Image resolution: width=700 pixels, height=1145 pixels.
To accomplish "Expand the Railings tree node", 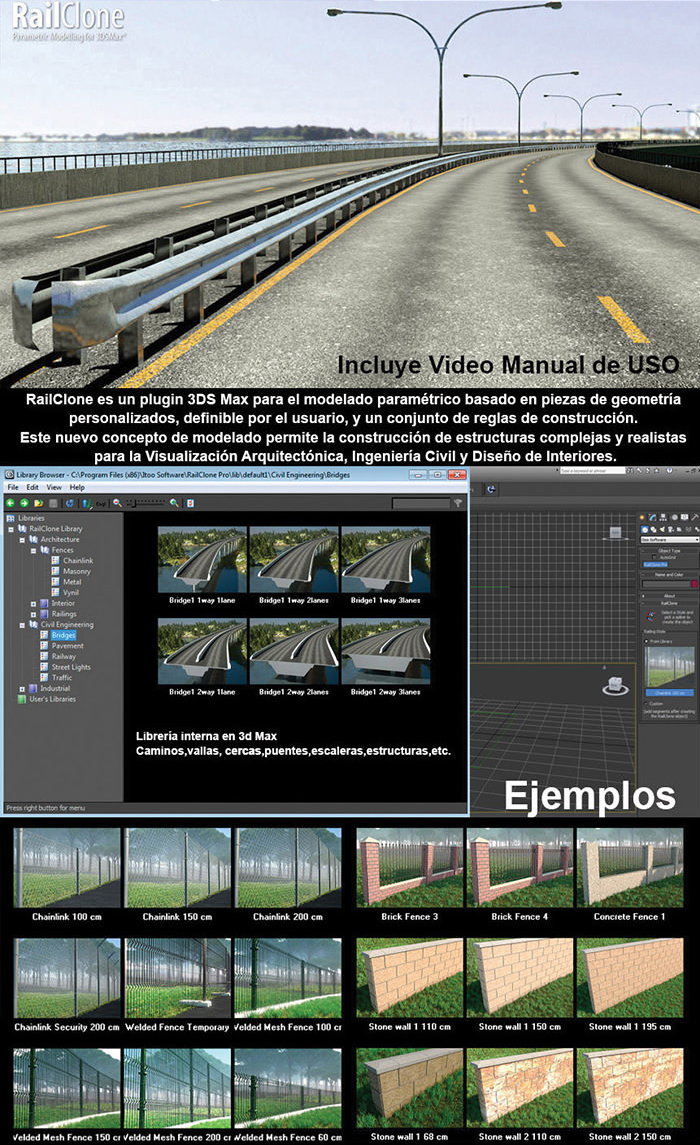I will point(34,614).
